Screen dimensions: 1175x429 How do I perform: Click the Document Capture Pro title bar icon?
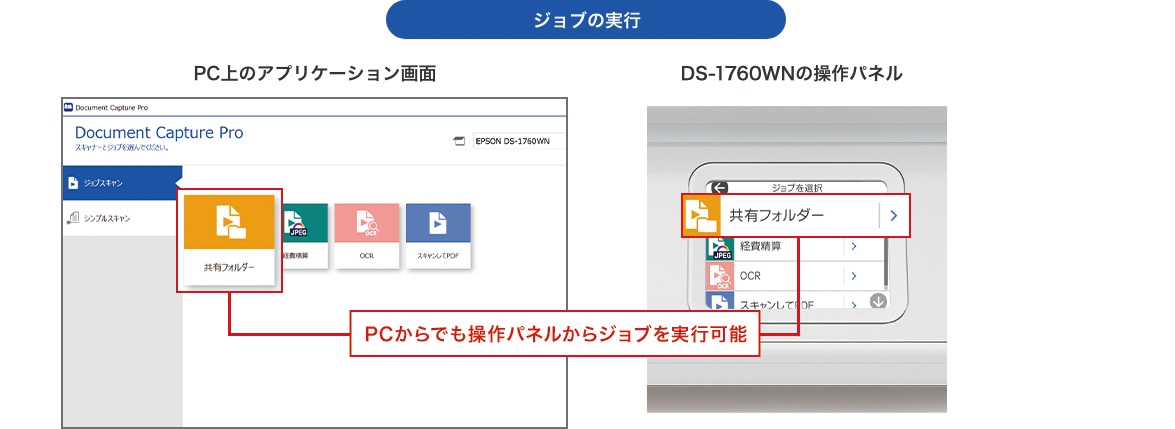pyautogui.click(x=68, y=107)
